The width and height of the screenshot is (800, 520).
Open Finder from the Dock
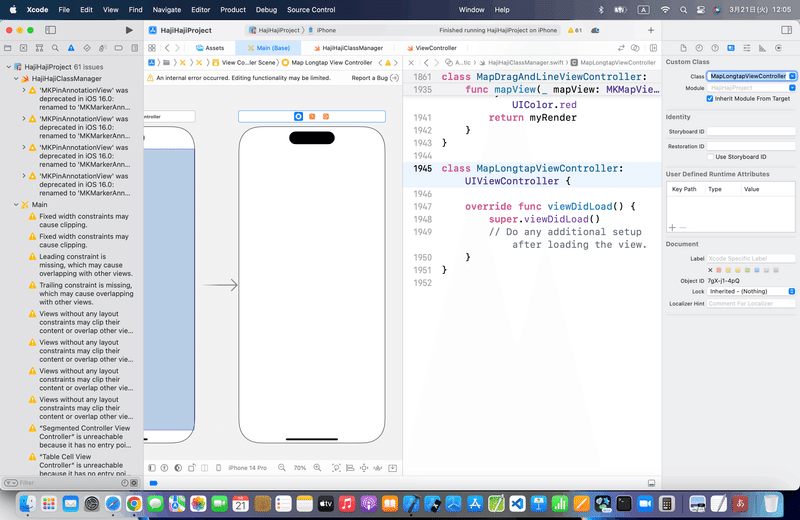pos(28,504)
